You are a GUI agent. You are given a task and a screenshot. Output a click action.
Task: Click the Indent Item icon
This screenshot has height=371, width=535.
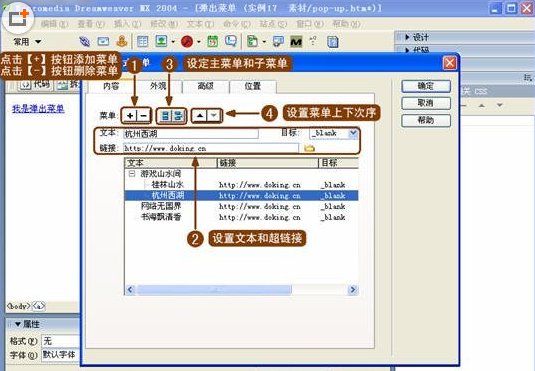[178, 116]
